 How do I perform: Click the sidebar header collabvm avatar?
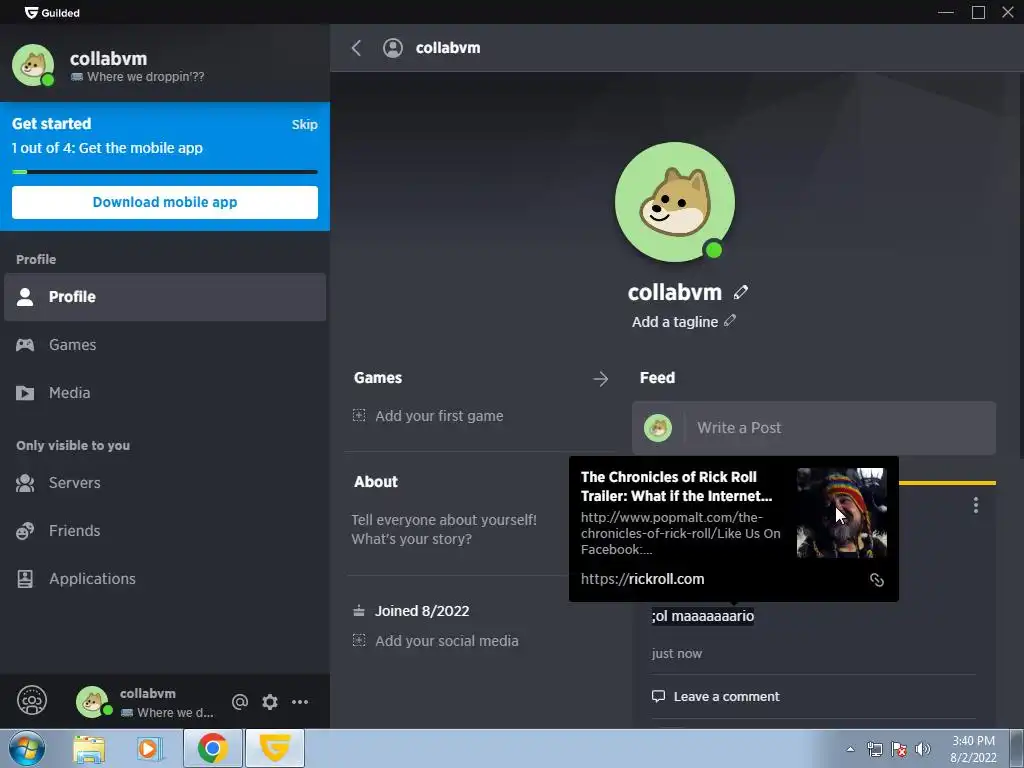33,65
